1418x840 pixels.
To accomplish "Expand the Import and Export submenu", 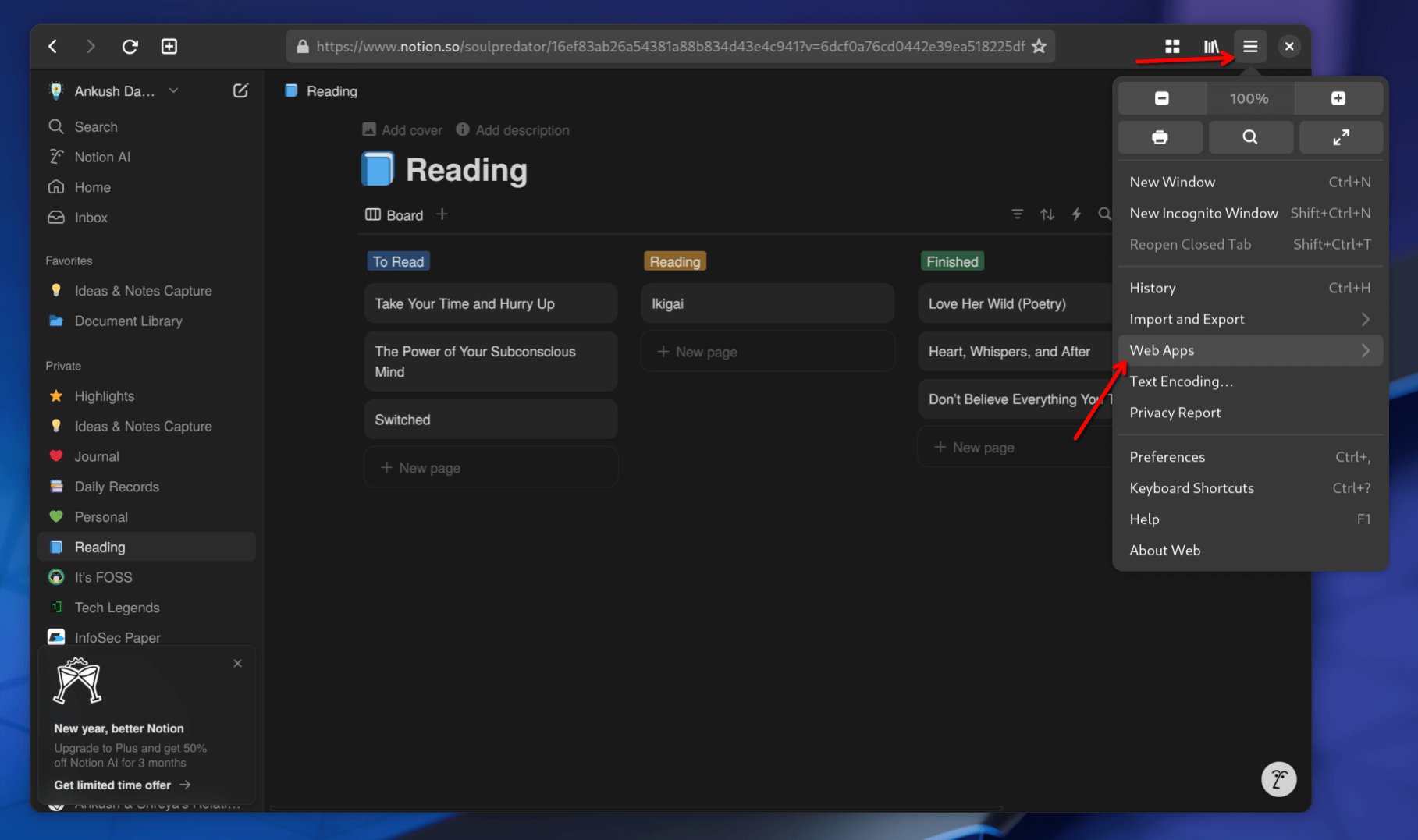I will [1186, 319].
